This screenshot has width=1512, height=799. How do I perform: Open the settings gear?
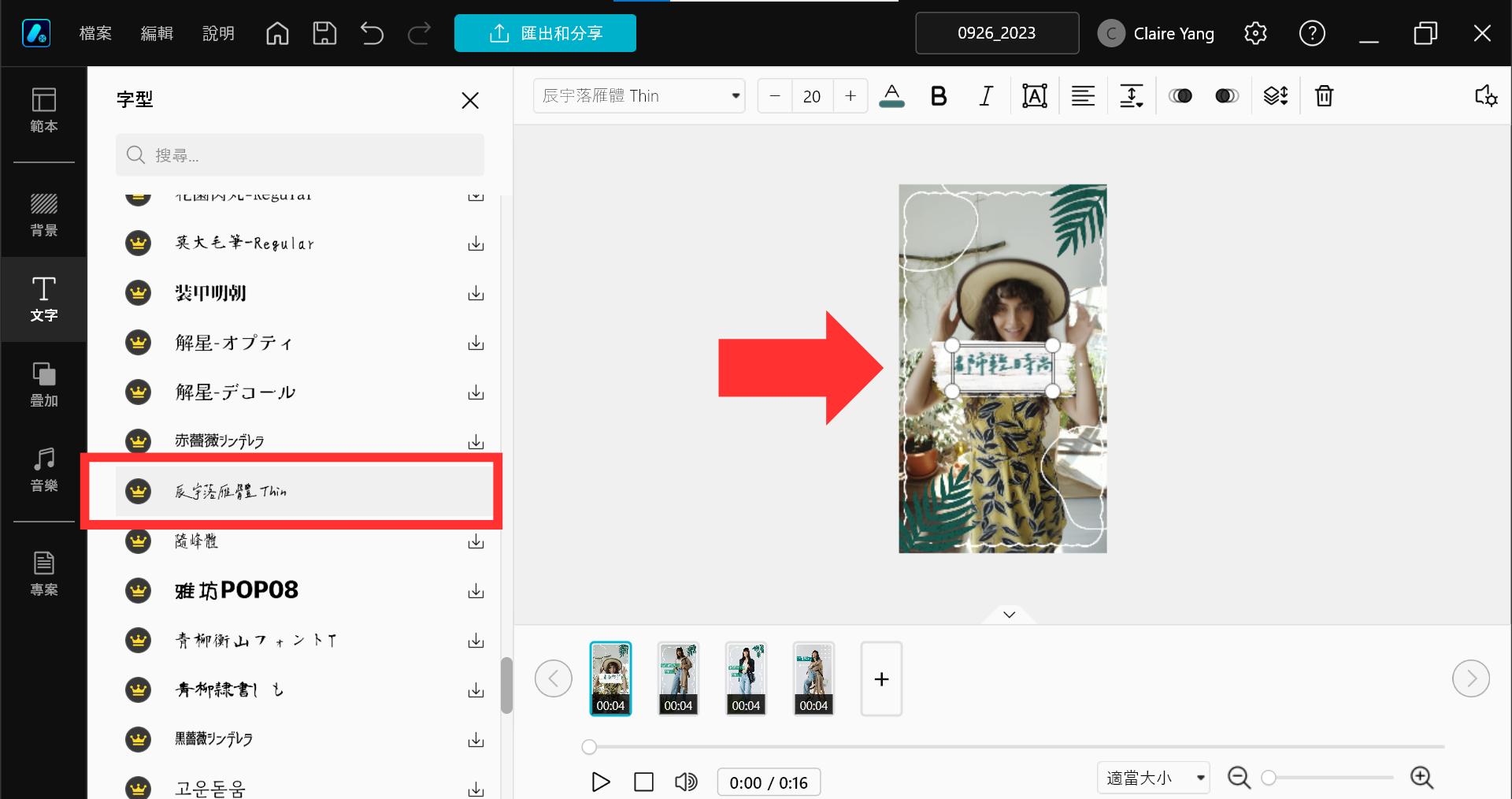pos(1255,33)
